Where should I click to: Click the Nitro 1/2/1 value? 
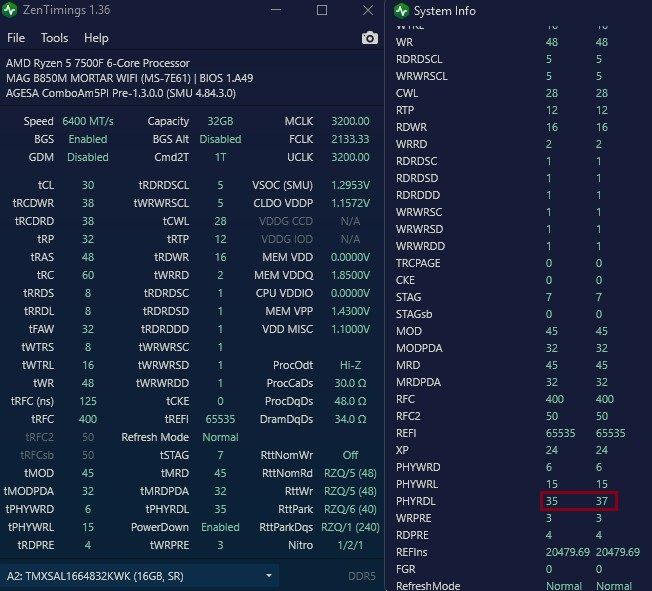[350, 545]
